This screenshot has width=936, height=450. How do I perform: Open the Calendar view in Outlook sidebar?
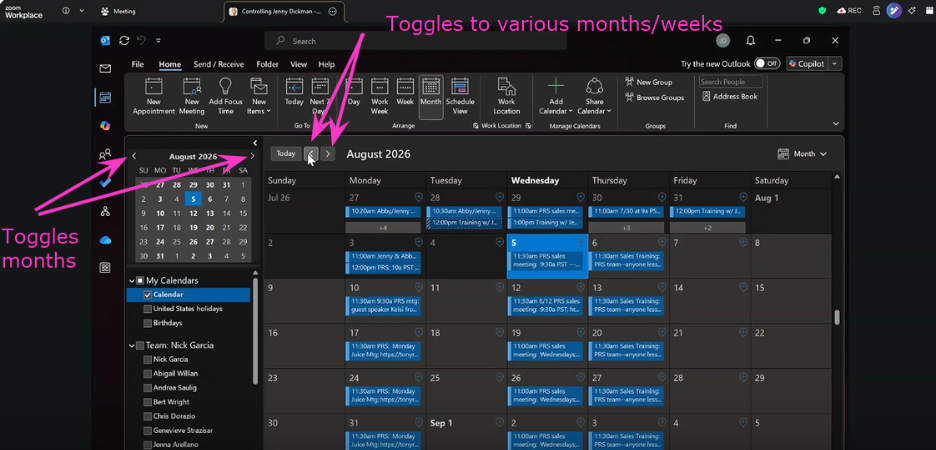tap(105, 97)
